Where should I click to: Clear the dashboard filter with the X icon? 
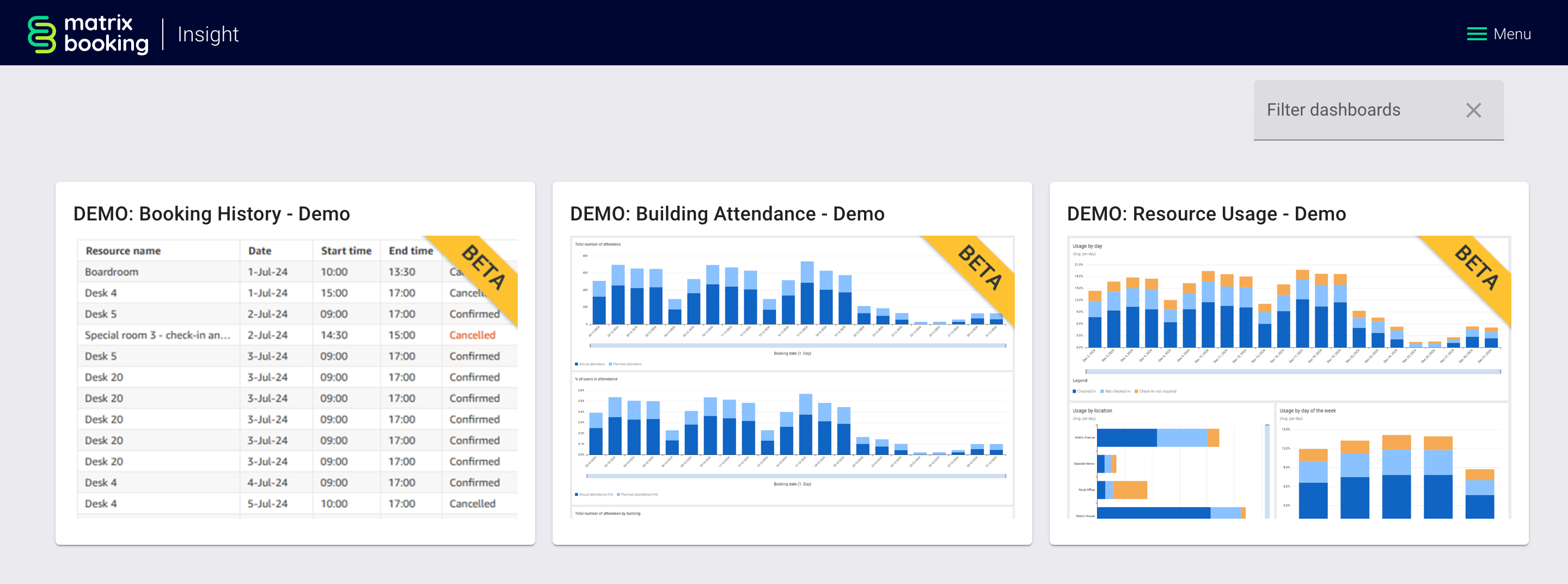point(1473,110)
